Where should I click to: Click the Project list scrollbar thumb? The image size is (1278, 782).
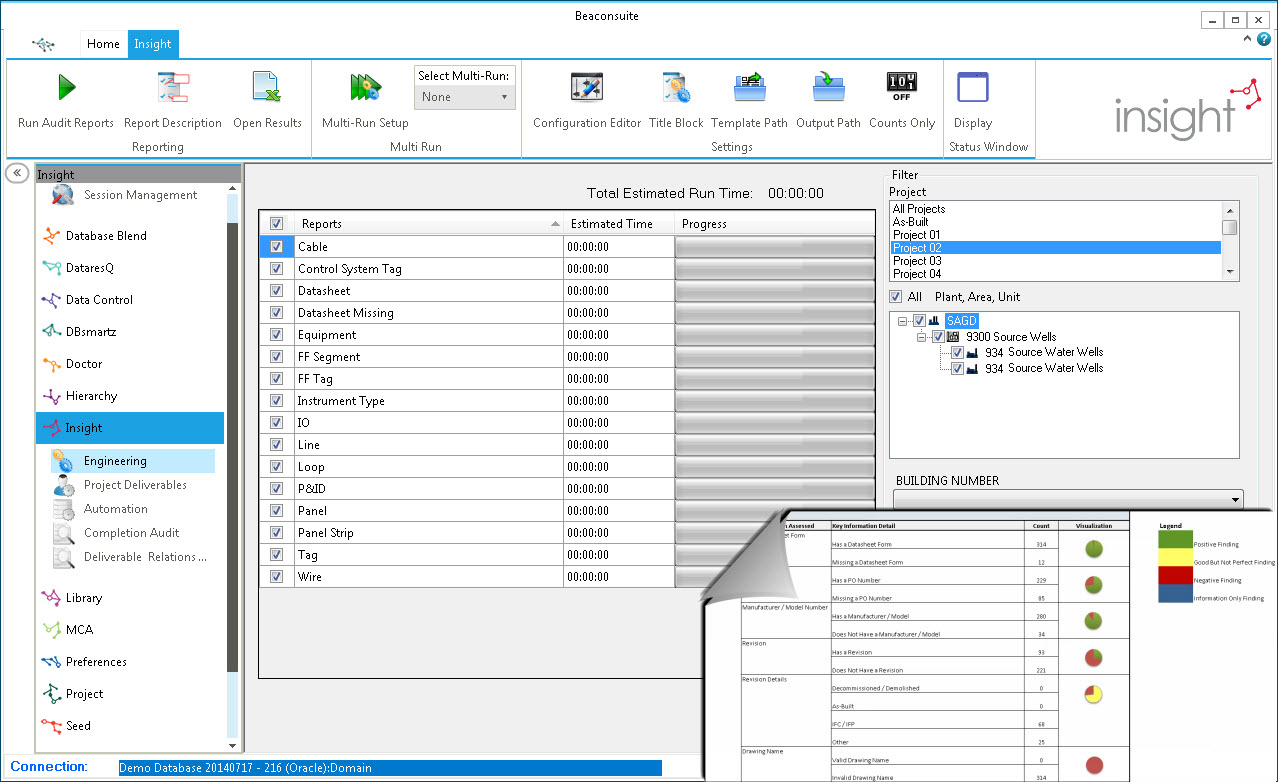tap(1230, 227)
